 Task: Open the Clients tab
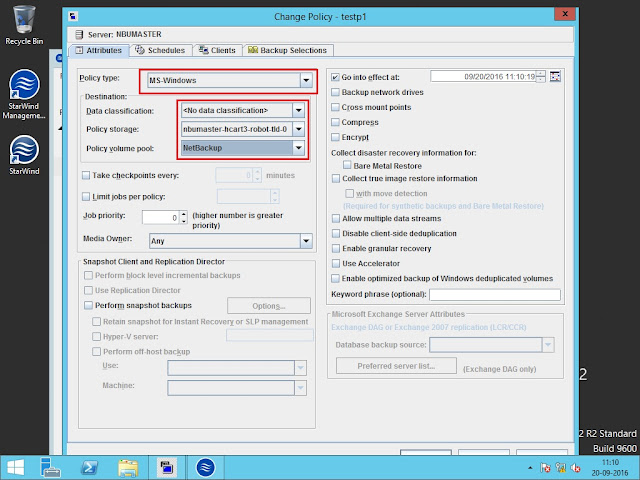218,50
